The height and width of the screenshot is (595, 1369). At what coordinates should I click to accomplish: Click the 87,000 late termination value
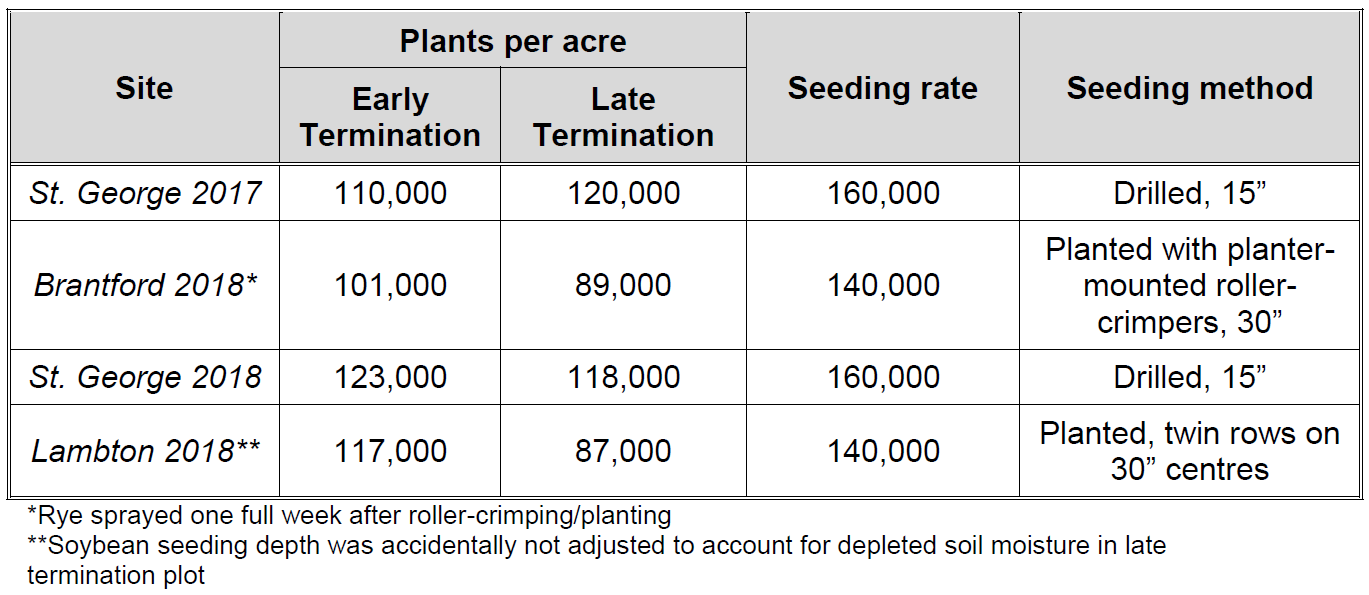pyautogui.click(x=623, y=451)
